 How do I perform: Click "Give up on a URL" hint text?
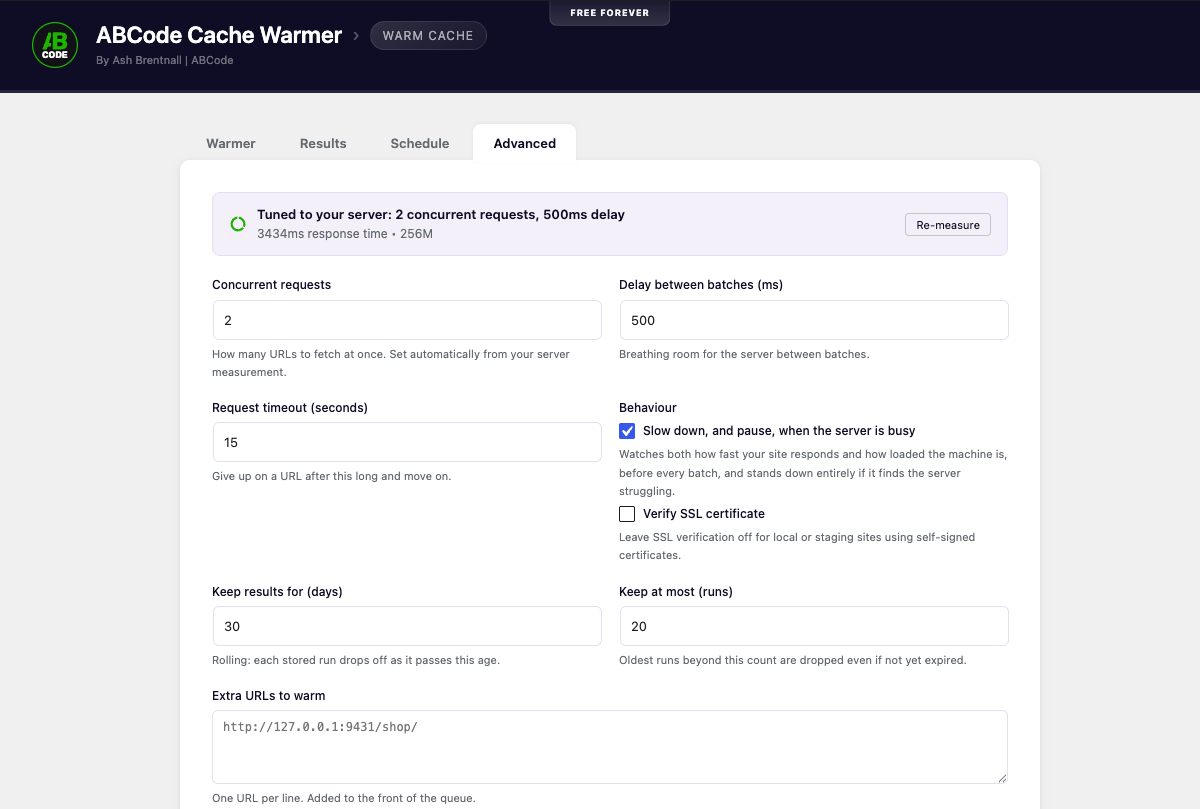pos(332,476)
